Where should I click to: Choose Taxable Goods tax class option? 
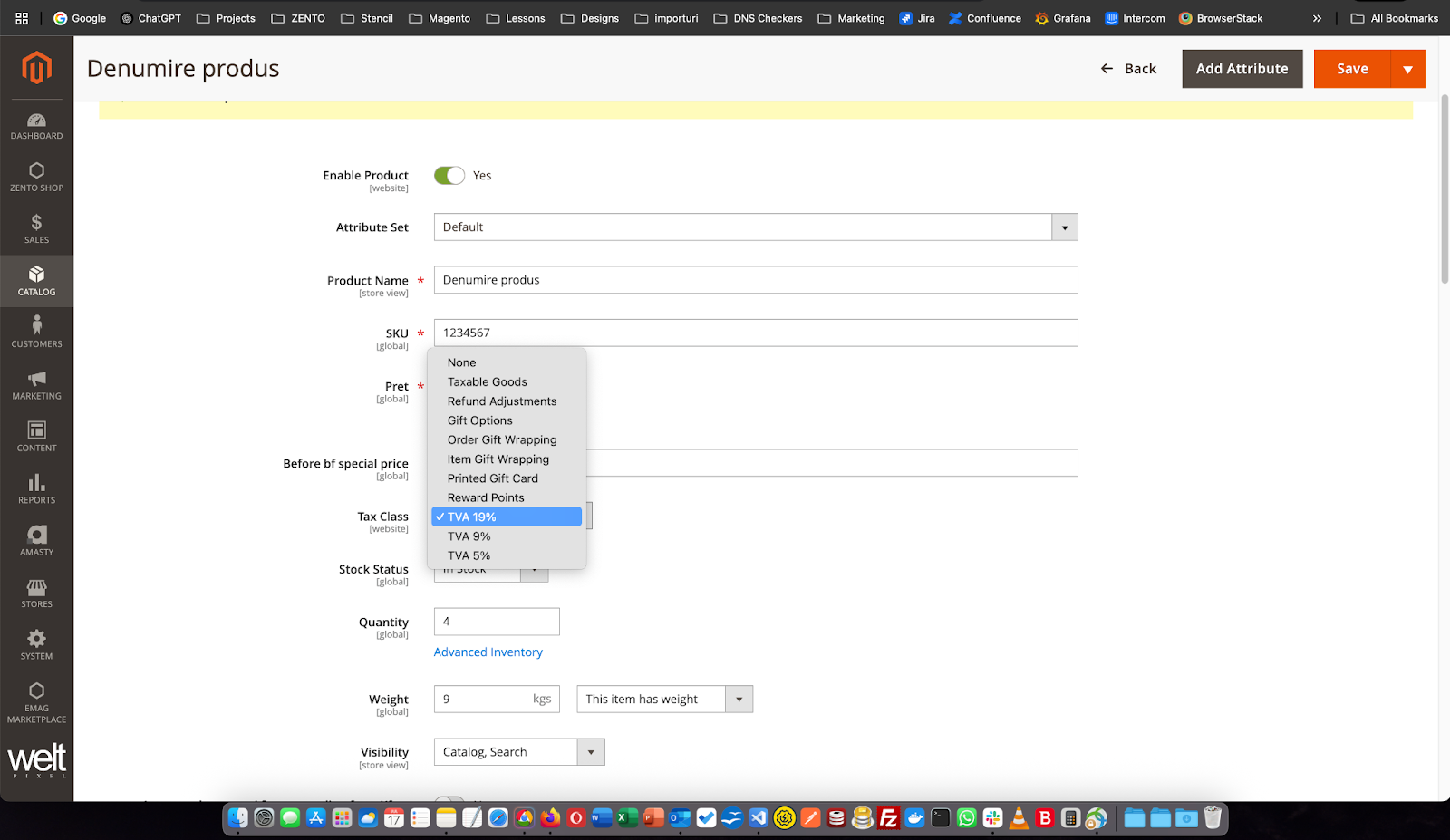[x=507, y=382]
